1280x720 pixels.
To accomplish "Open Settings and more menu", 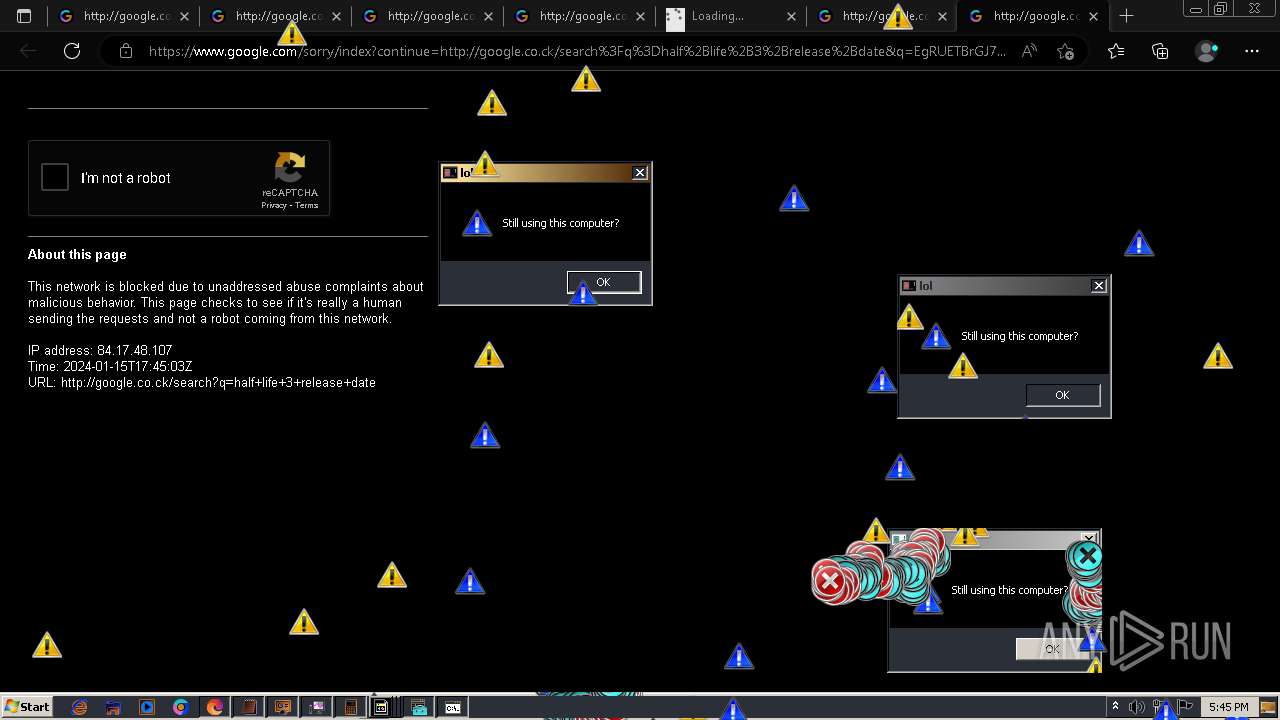I will pos(1252,51).
